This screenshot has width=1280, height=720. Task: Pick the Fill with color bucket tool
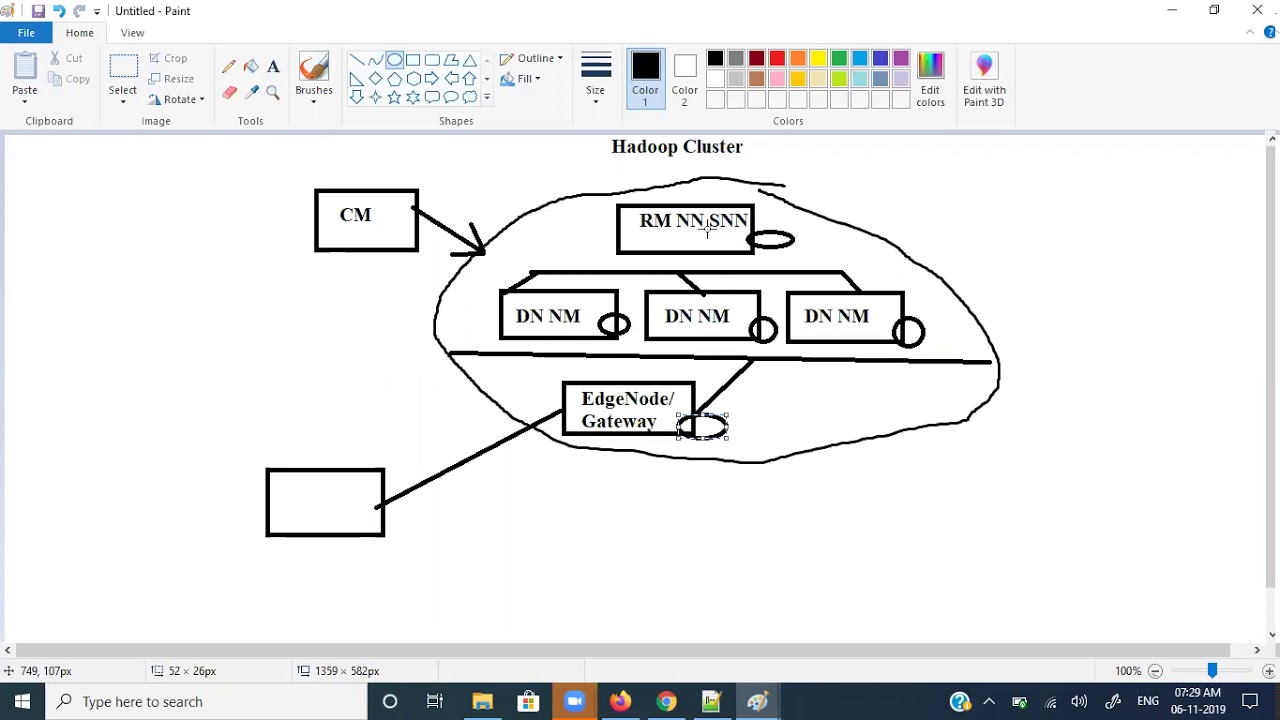(251, 67)
